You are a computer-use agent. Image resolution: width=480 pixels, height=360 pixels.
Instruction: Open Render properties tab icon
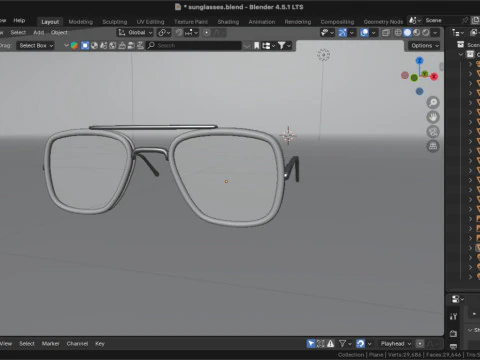pyautogui.click(x=453, y=334)
